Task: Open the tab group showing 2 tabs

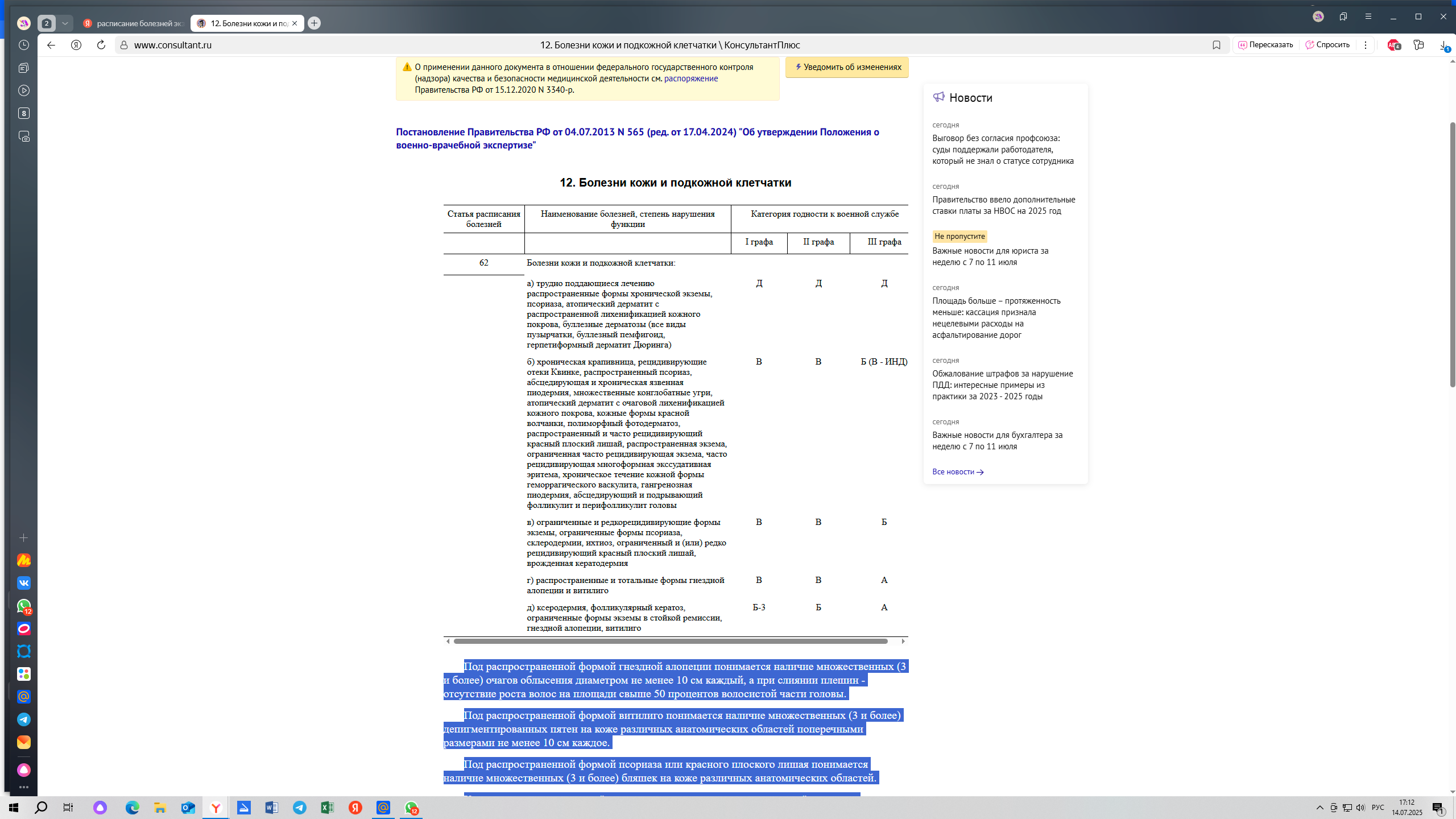Action: pyautogui.click(x=47, y=23)
